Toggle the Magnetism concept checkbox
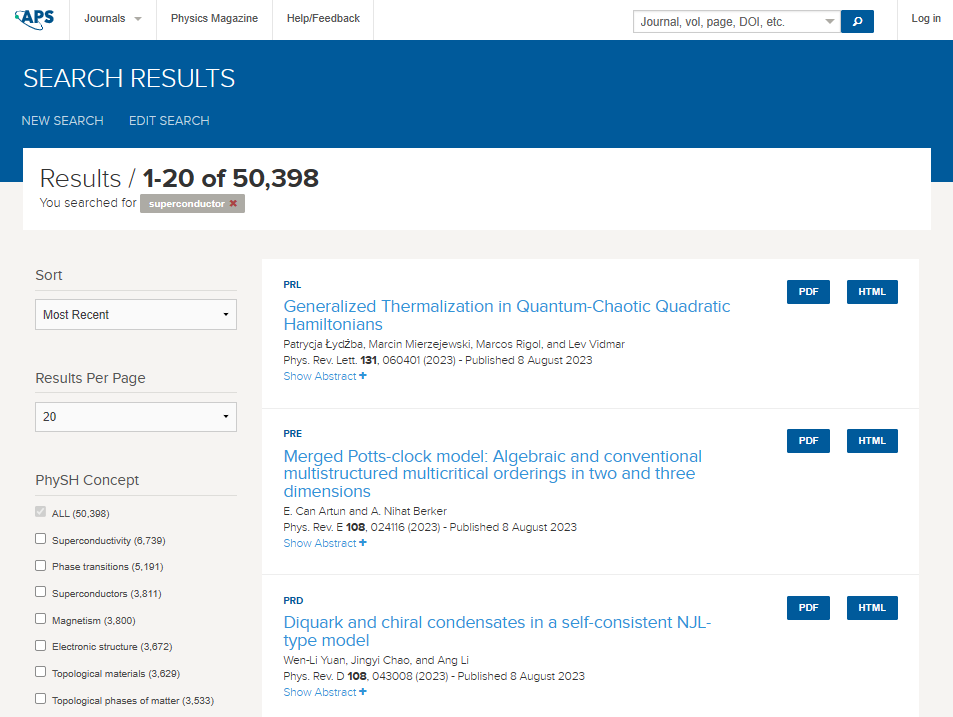Screen dimensions: 953x717 coord(41,620)
